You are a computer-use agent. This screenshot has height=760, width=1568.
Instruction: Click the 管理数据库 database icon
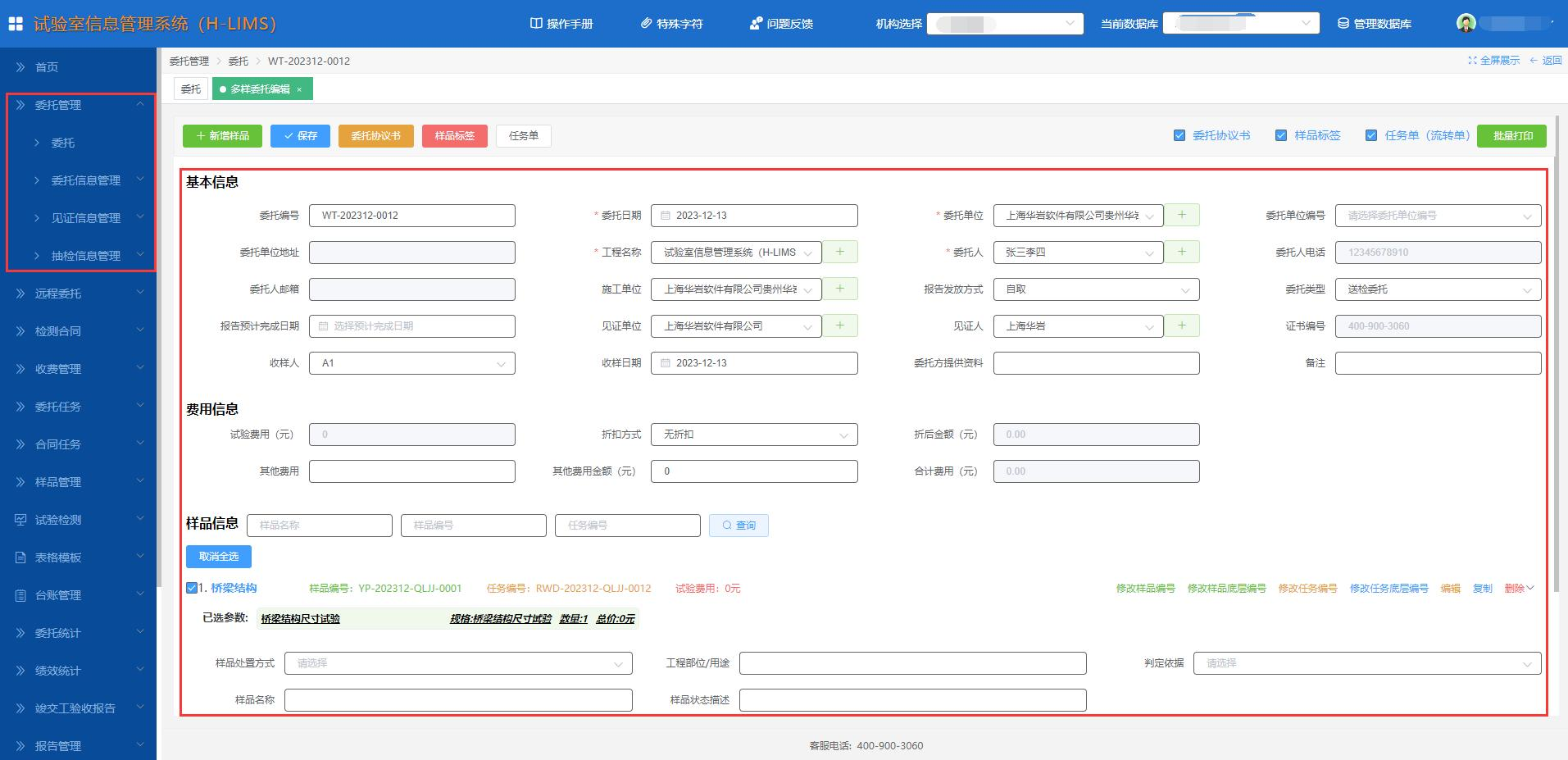point(1343,24)
